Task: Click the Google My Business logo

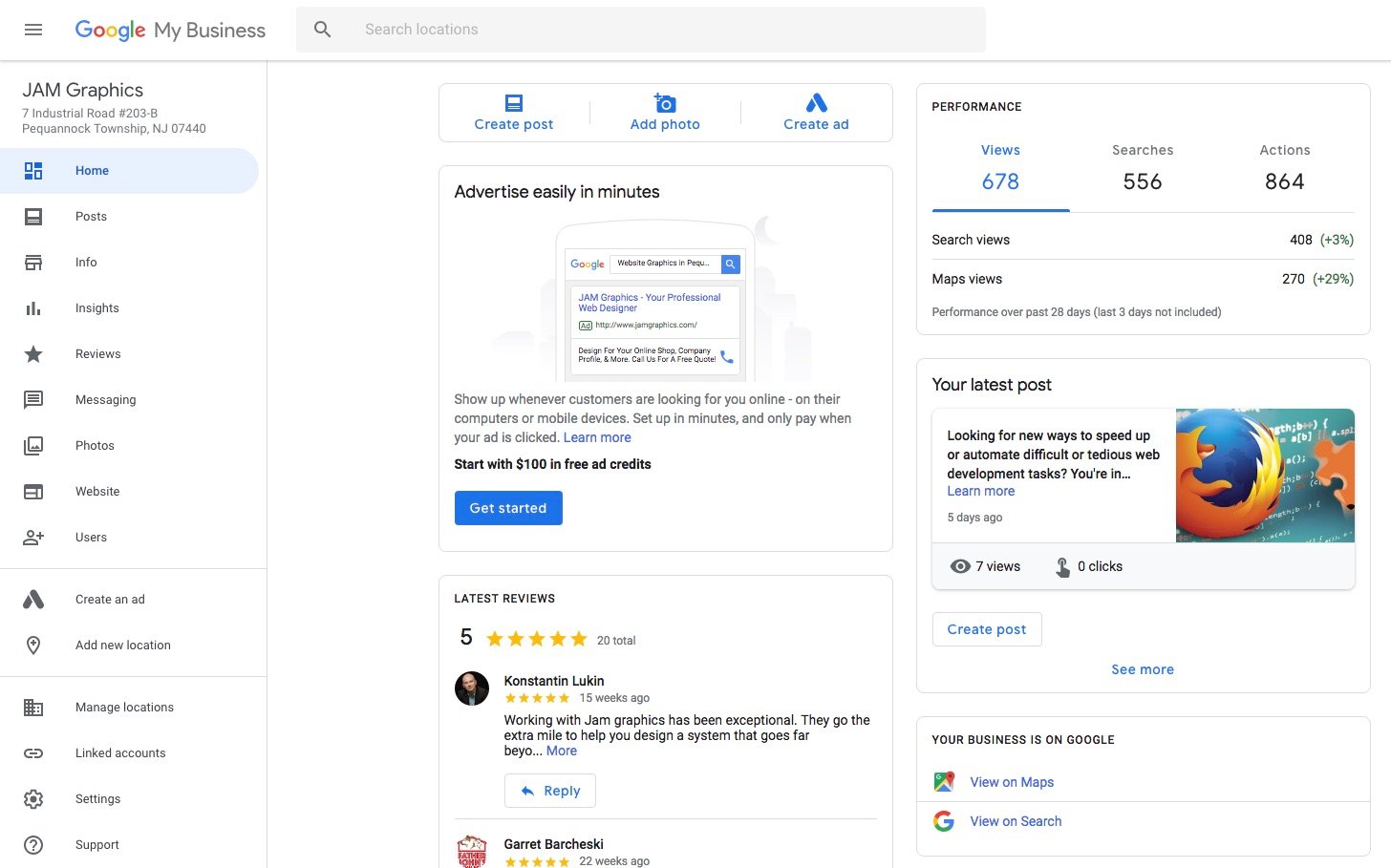Action: [x=170, y=30]
